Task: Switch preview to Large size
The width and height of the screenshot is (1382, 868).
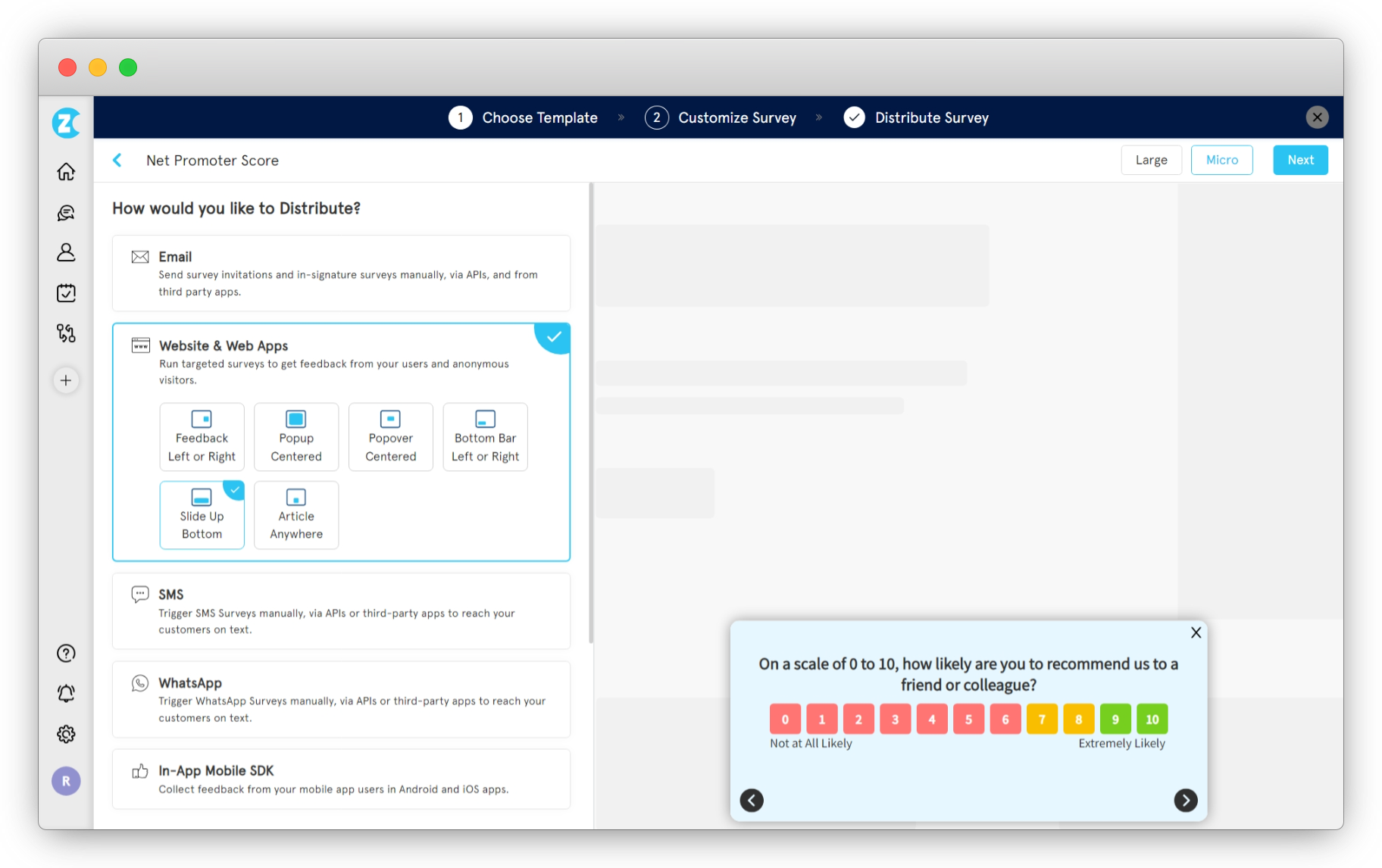Action: (x=1151, y=160)
